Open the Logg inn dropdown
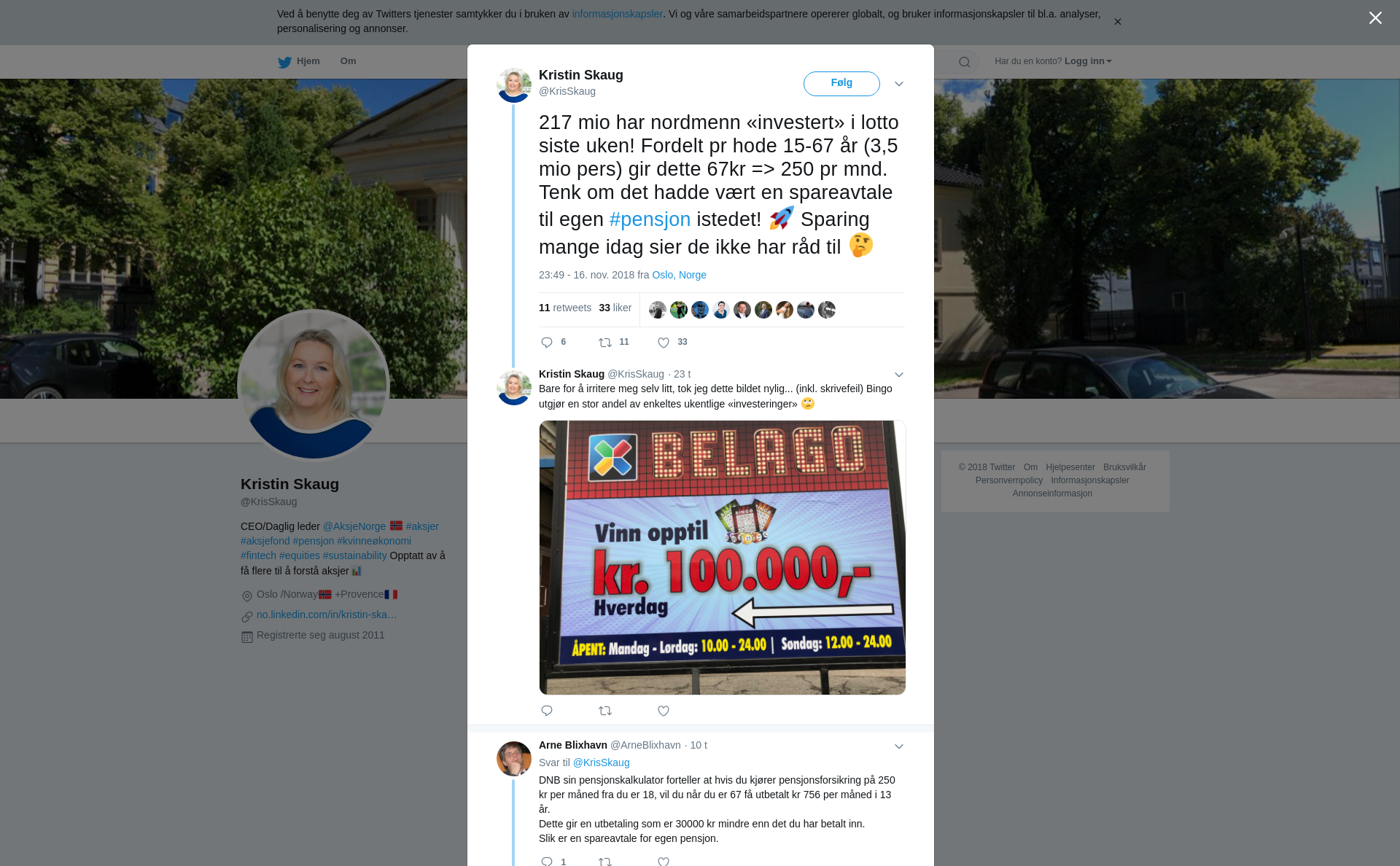The height and width of the screenshot is (866, 1400). point(1088,61)
